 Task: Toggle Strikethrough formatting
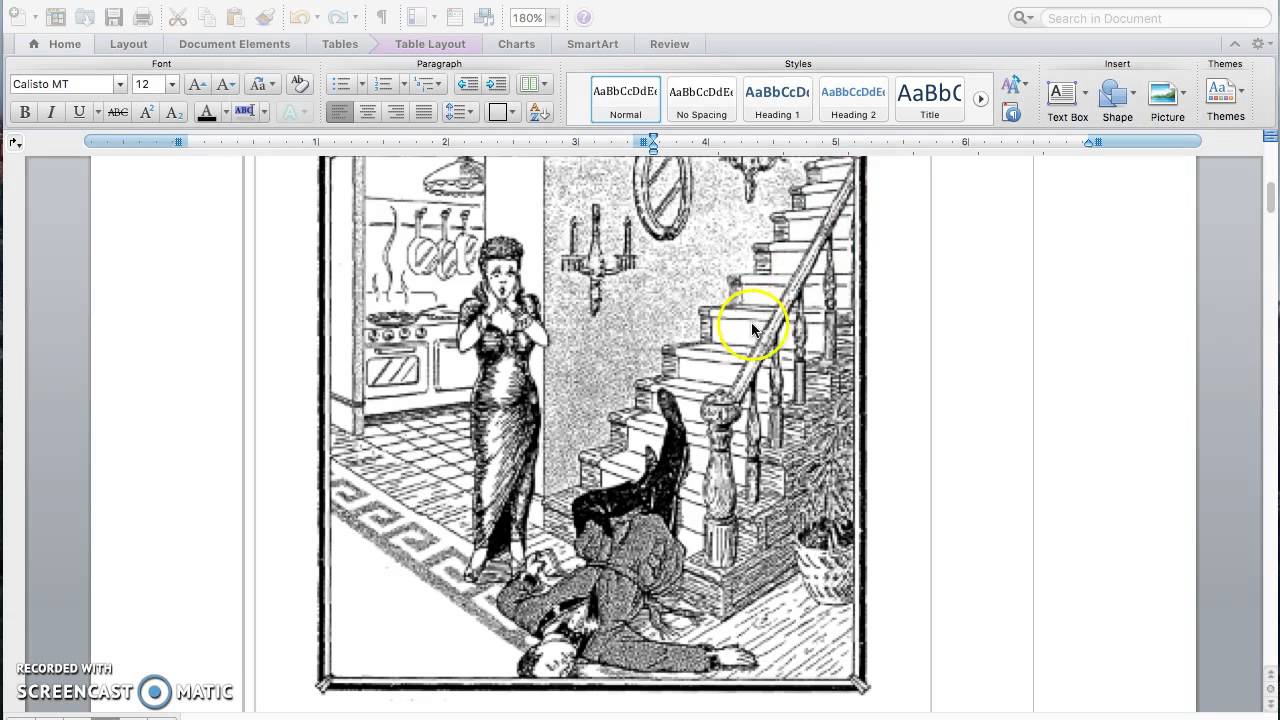118,112
